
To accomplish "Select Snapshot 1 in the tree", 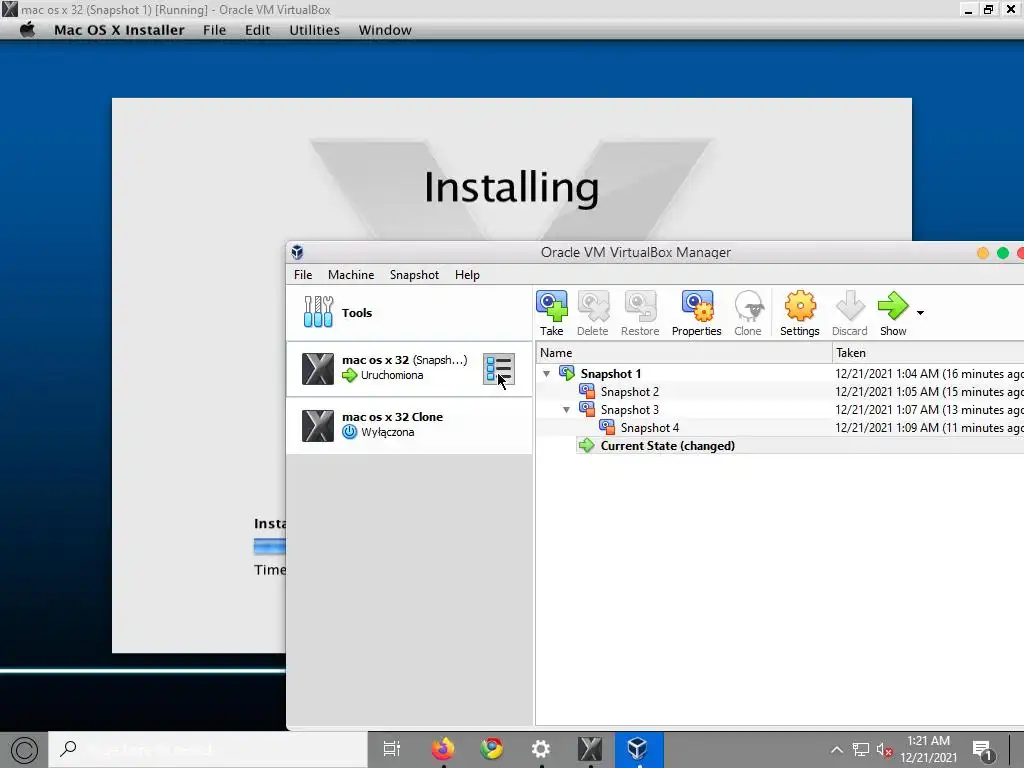I will tap(611, 374).
